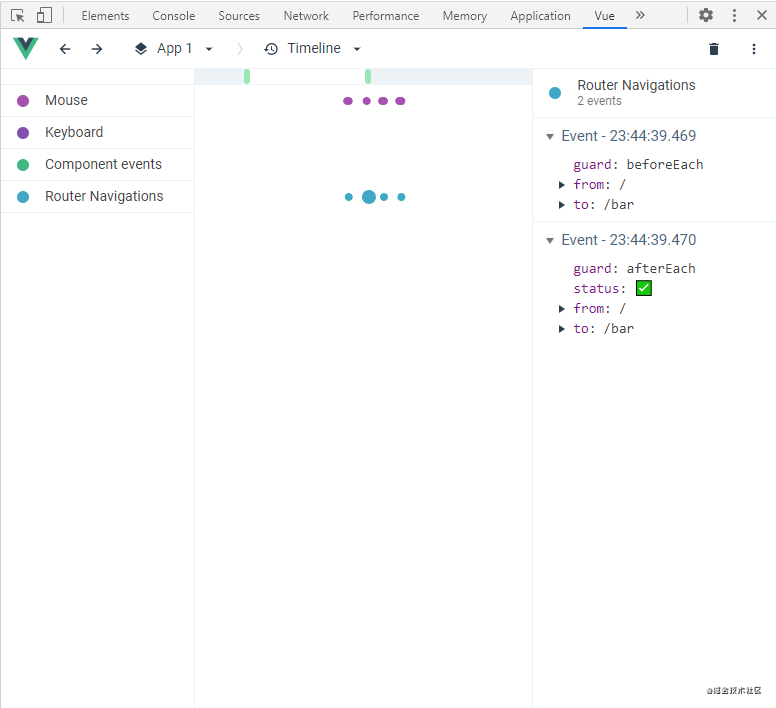Collapse the Event 23:44:39.470 group
Viewport: 776px width, 708px height.
click(550, 240)
